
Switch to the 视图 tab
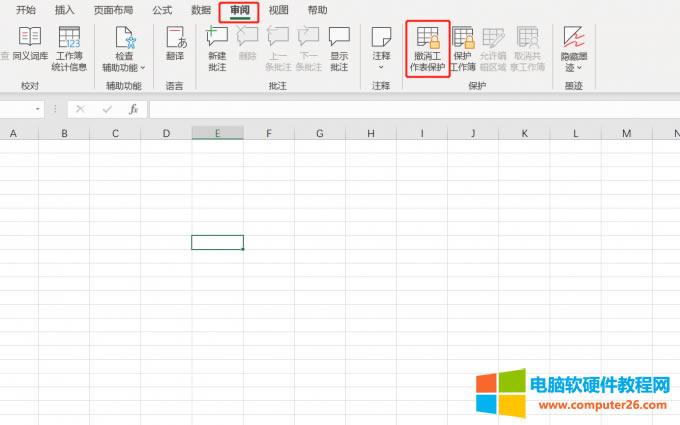tap(278, 10)
